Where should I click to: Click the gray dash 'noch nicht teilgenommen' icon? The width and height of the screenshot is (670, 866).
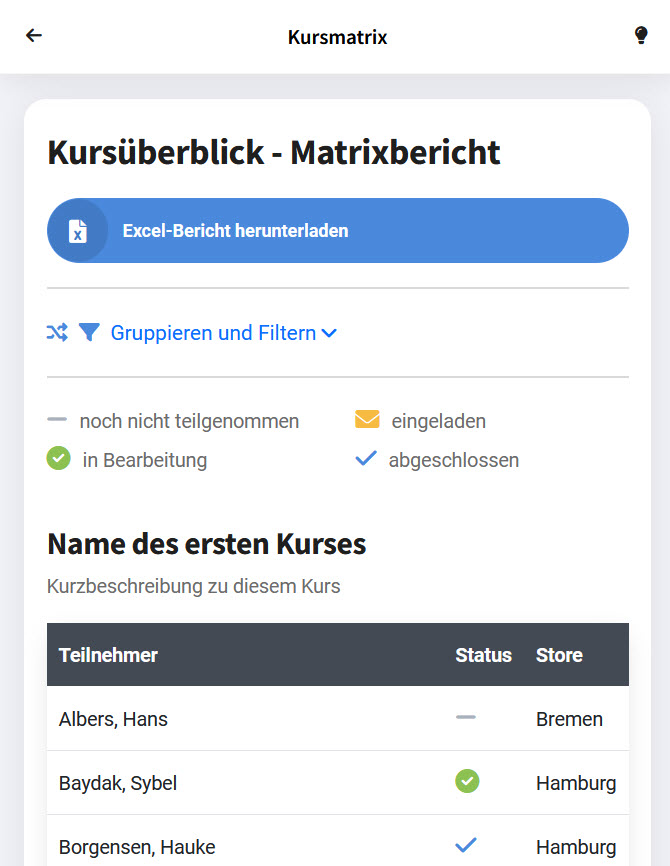tap(57, 421)
